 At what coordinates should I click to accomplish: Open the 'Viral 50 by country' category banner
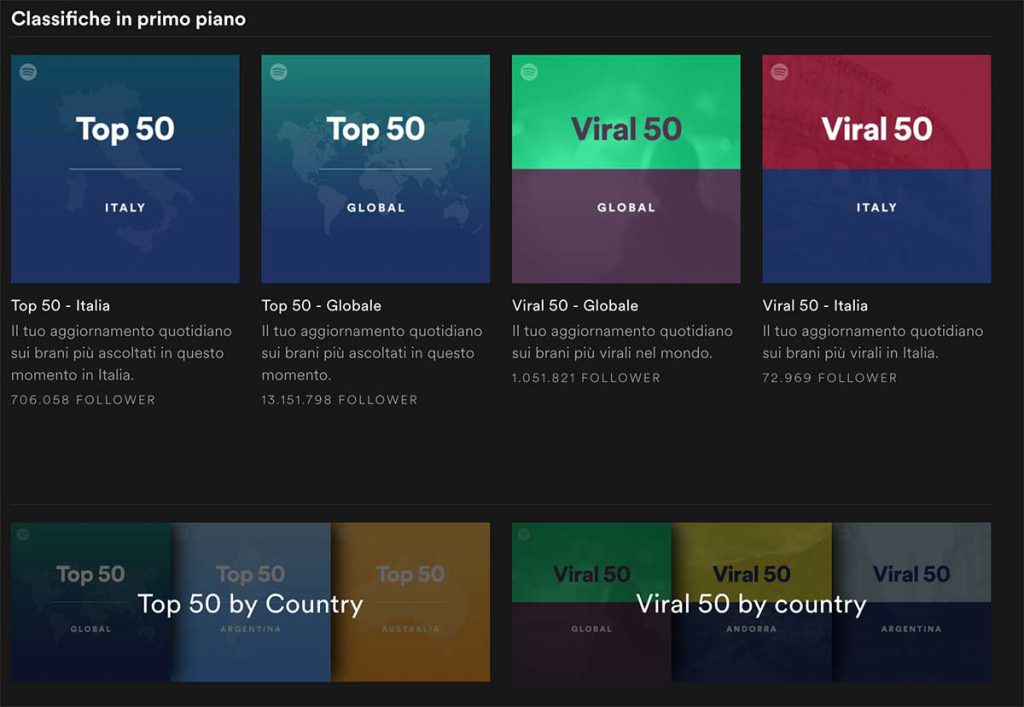click(x=752, y=602)
